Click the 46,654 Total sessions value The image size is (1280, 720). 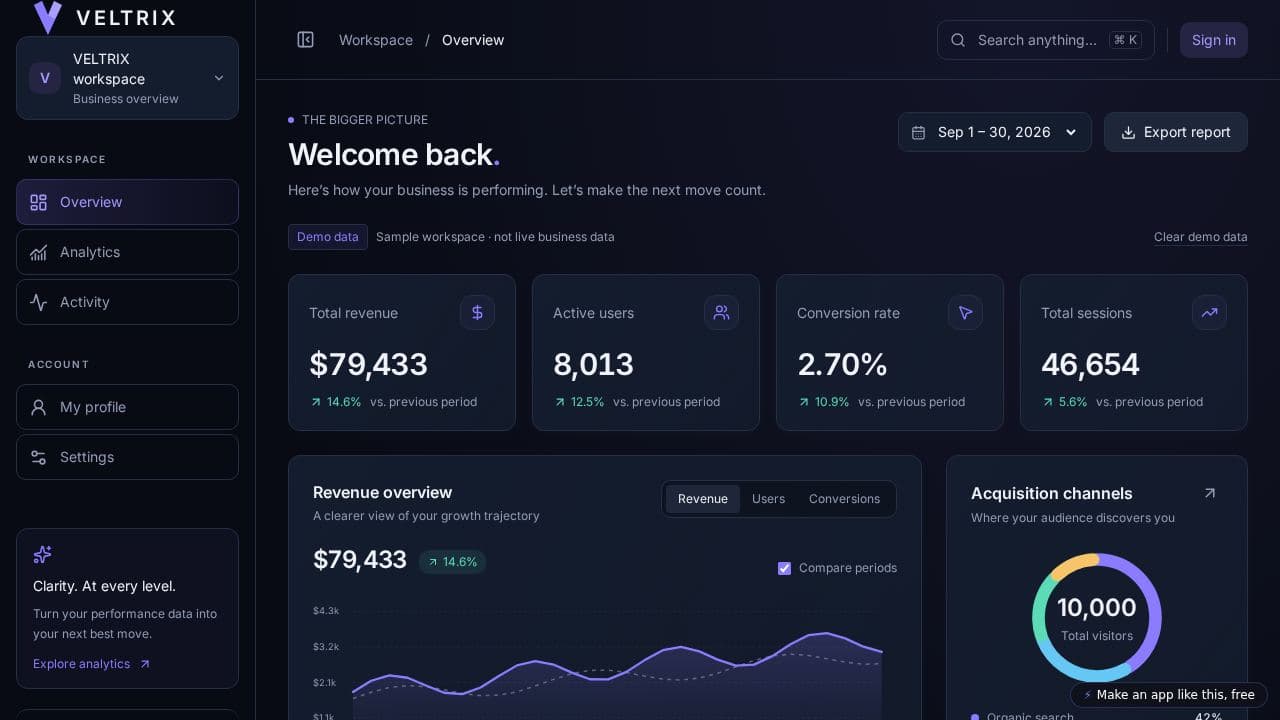[1090, 364]
